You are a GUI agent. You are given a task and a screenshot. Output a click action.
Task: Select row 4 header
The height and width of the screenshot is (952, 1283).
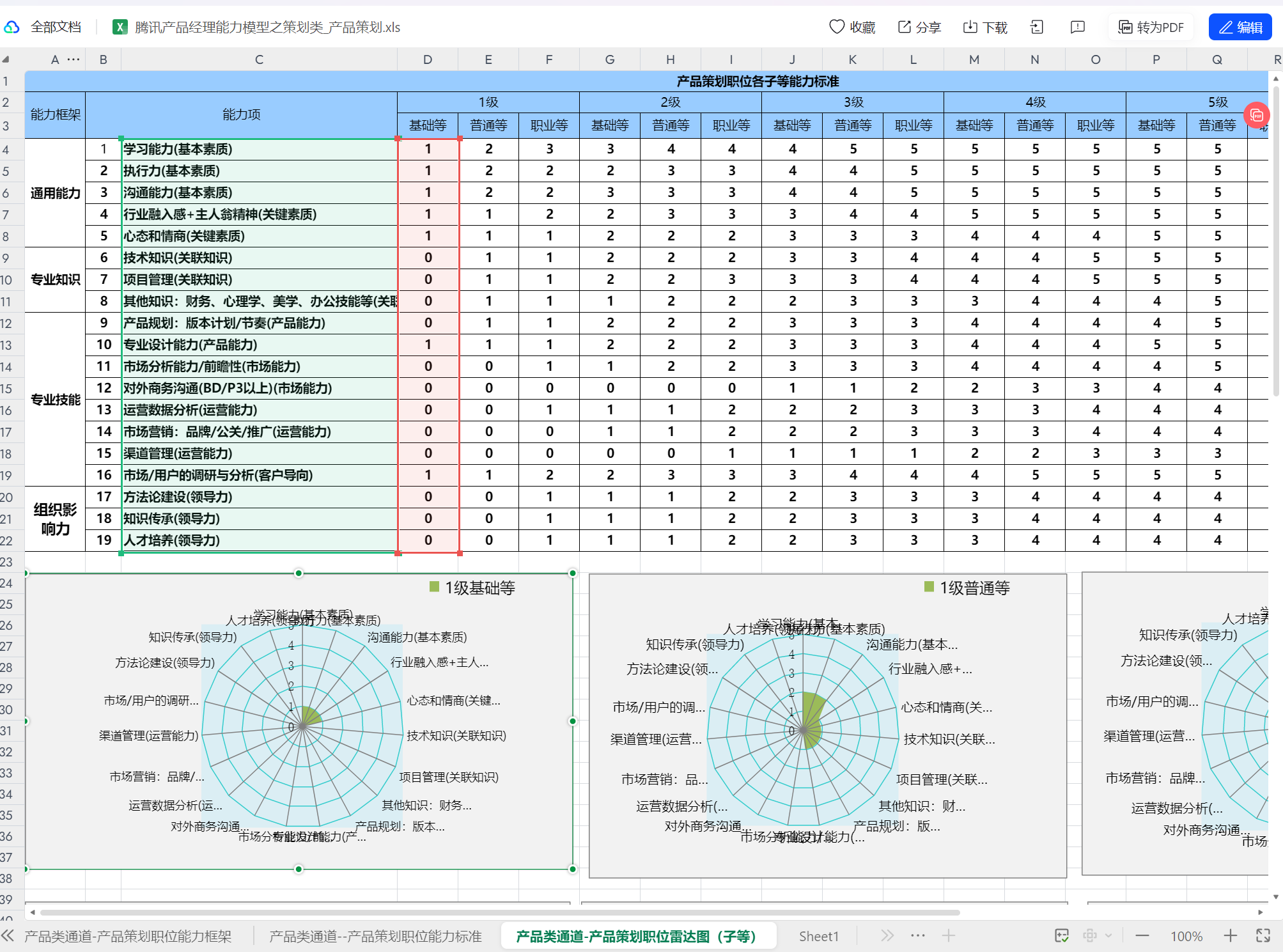tap(6, 150)
